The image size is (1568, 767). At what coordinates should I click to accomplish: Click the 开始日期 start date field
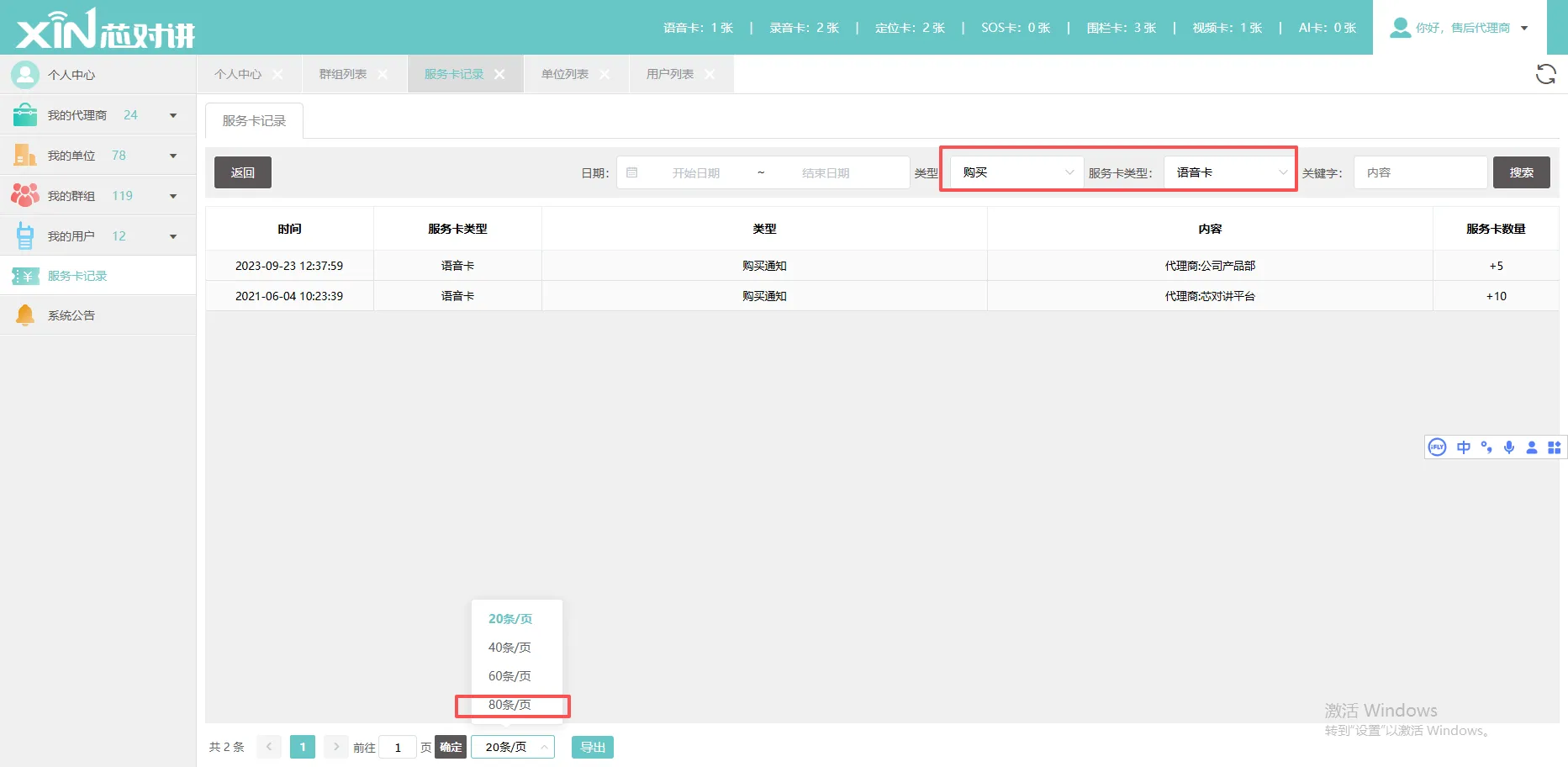point(696,172)
